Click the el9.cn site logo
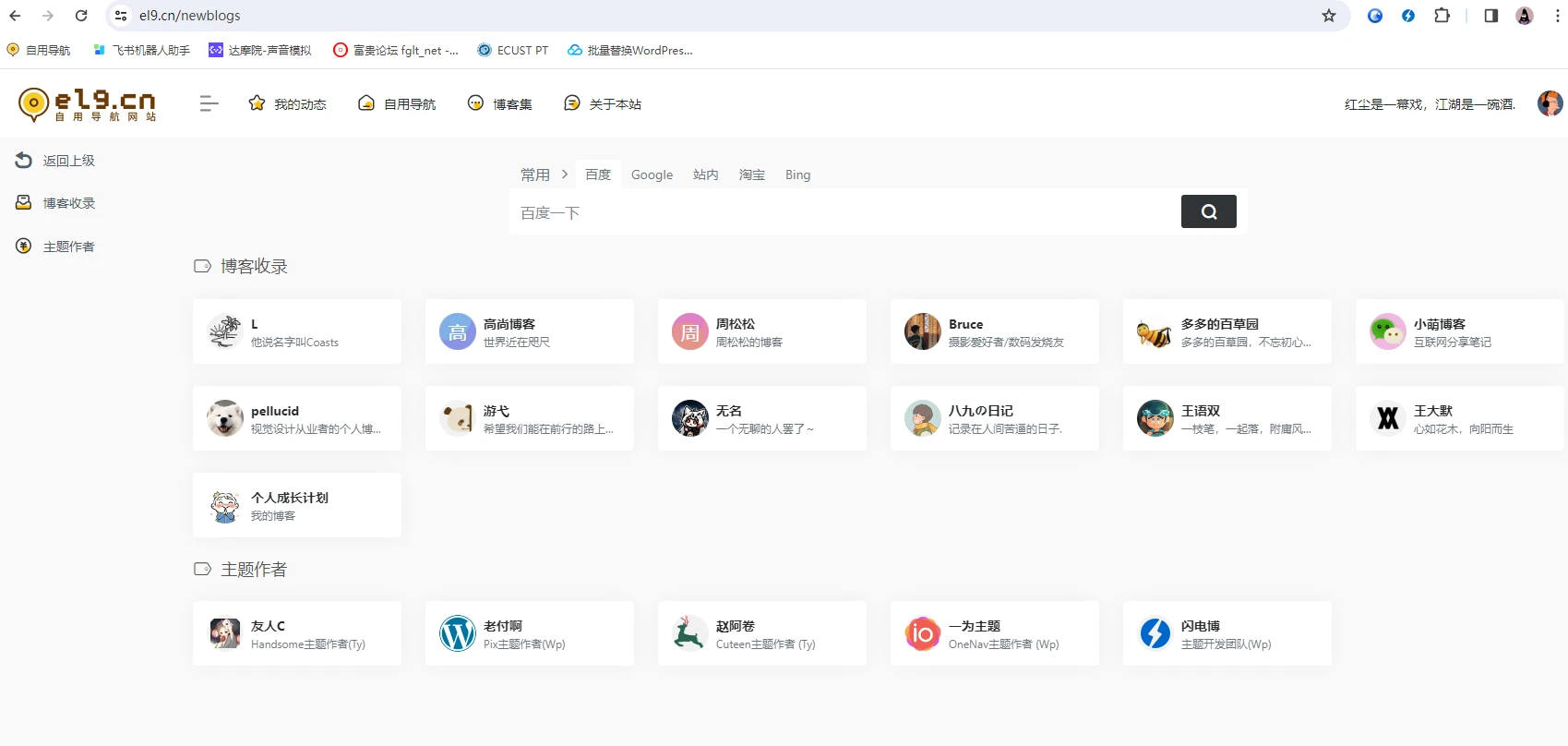 point(88,104)
